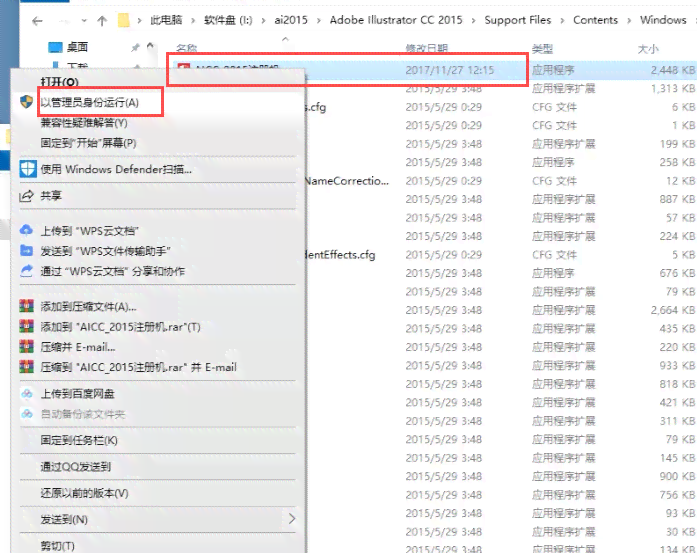Open Support Files breadcrumb

[x=517, y=20]
